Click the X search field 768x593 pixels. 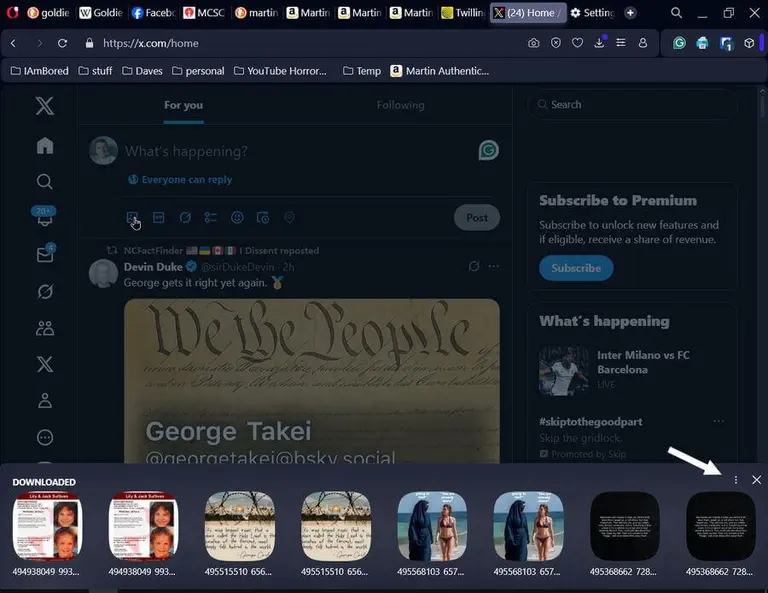pyautogui.click(x=632, y=104)
